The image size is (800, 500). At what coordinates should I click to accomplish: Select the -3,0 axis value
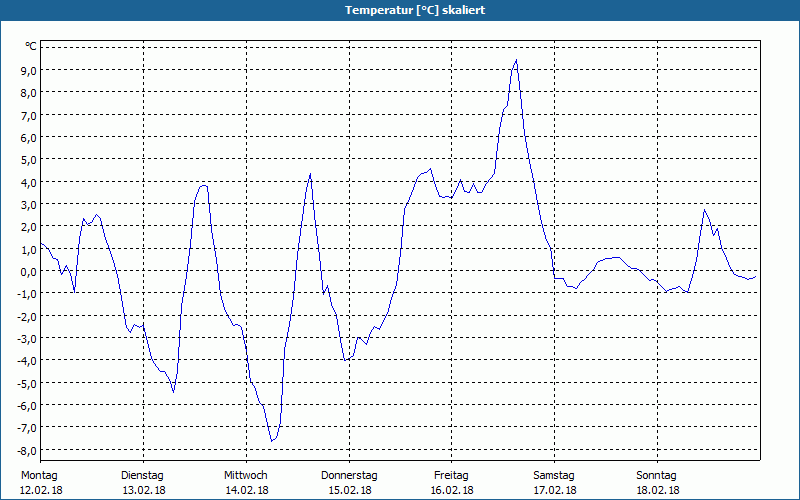(27, 338)
